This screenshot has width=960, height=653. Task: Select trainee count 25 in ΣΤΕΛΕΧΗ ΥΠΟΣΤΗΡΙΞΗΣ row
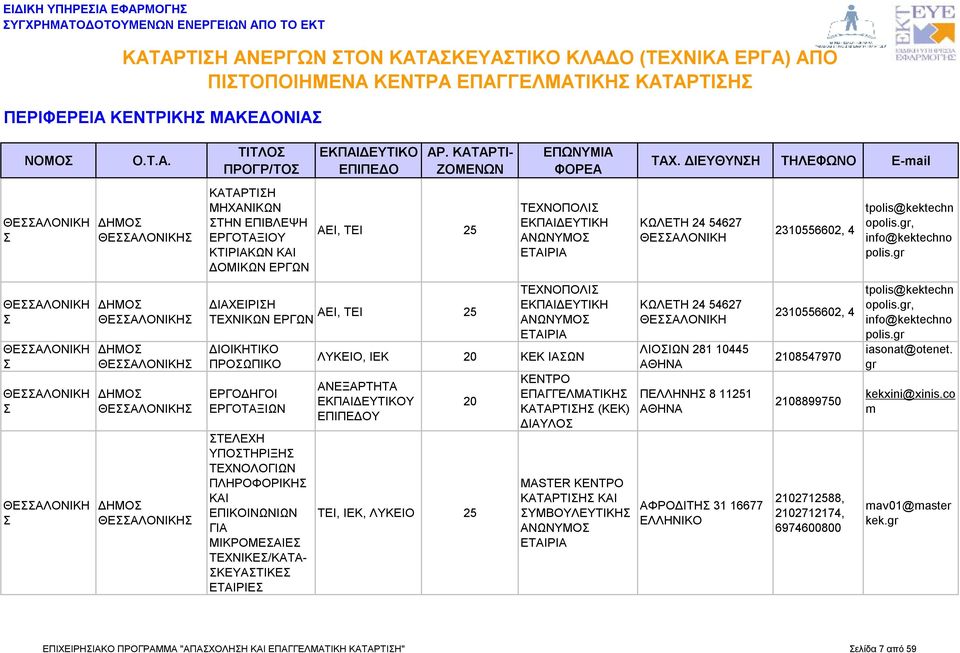(x=470, y=513)
